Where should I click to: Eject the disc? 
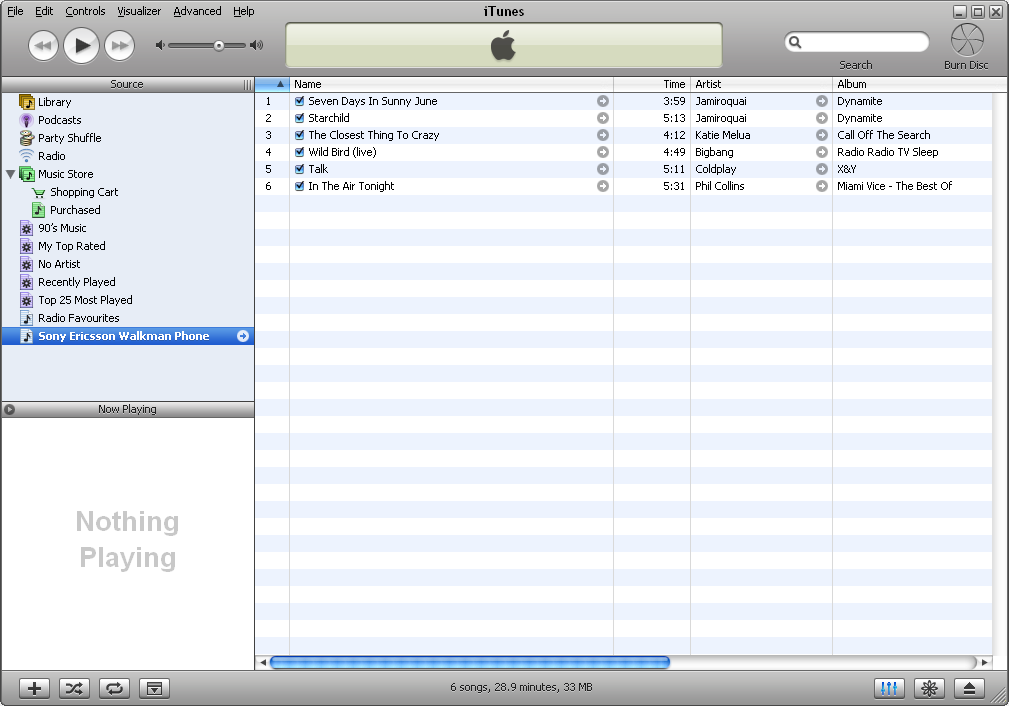(969, 688)
